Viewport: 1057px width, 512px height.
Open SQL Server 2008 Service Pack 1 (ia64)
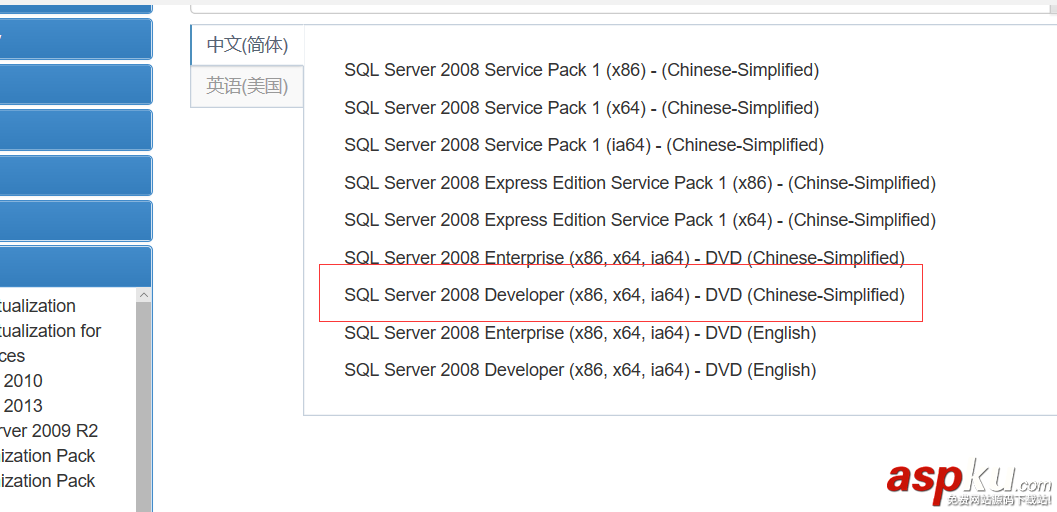point(583,145)
